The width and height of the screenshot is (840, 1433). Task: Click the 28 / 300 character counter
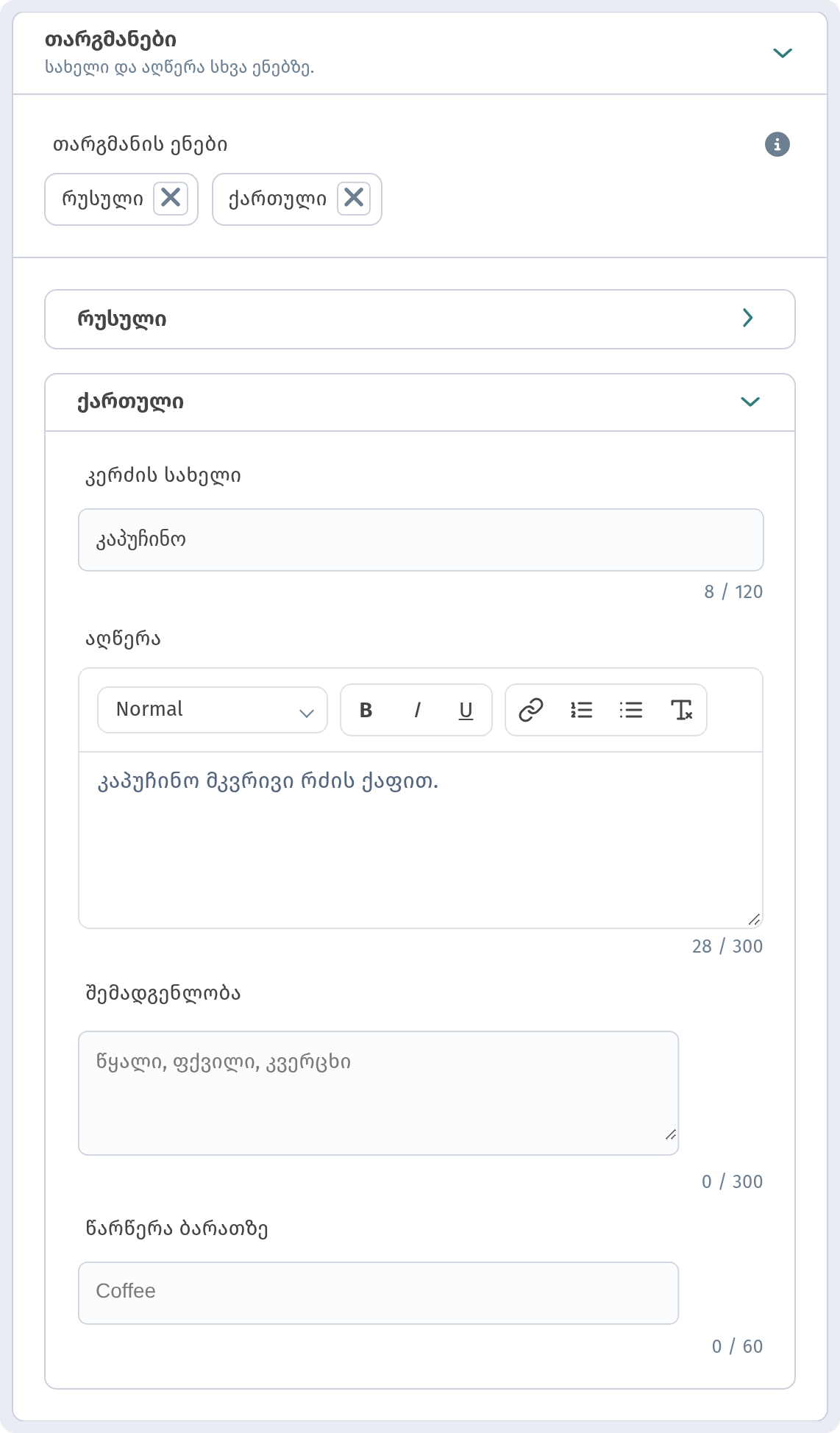(727, 947)
